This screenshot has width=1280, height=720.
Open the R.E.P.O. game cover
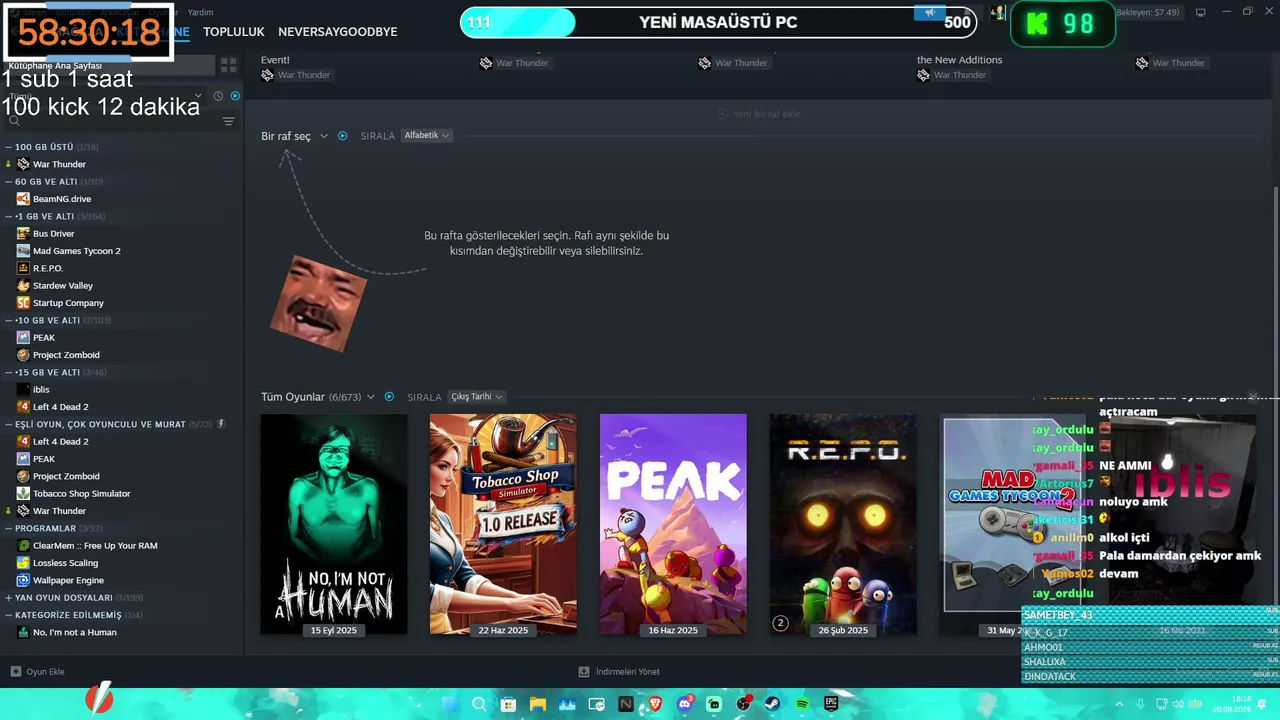(x=843, y=524)
